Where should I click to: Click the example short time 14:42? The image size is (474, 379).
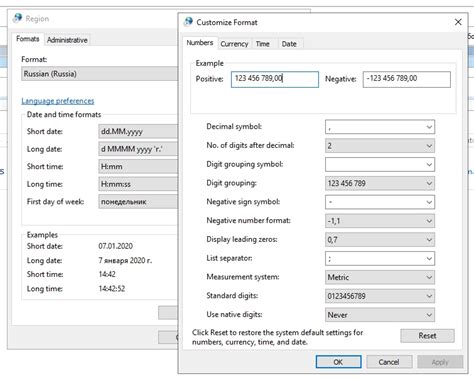tap(107, 274)
